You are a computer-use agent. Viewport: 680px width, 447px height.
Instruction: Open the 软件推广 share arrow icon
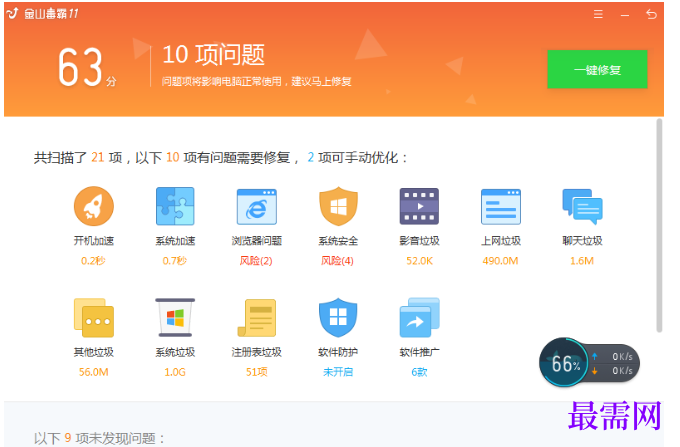point(419,317)
